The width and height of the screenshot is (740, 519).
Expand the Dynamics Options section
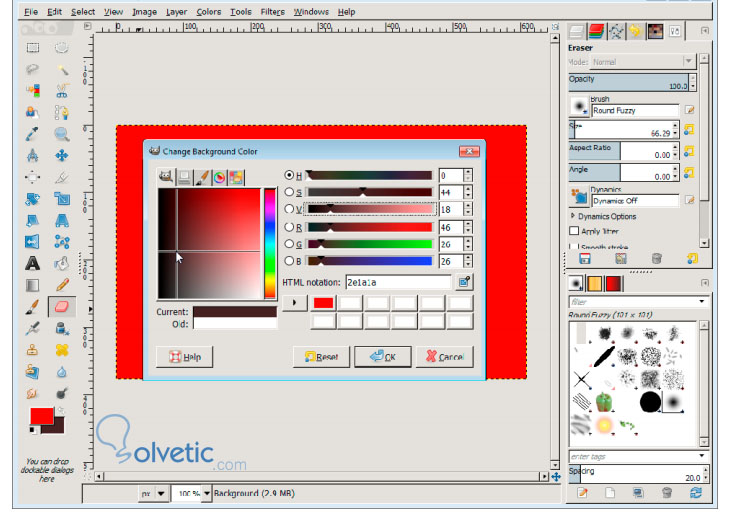click(x=572, y=216)
